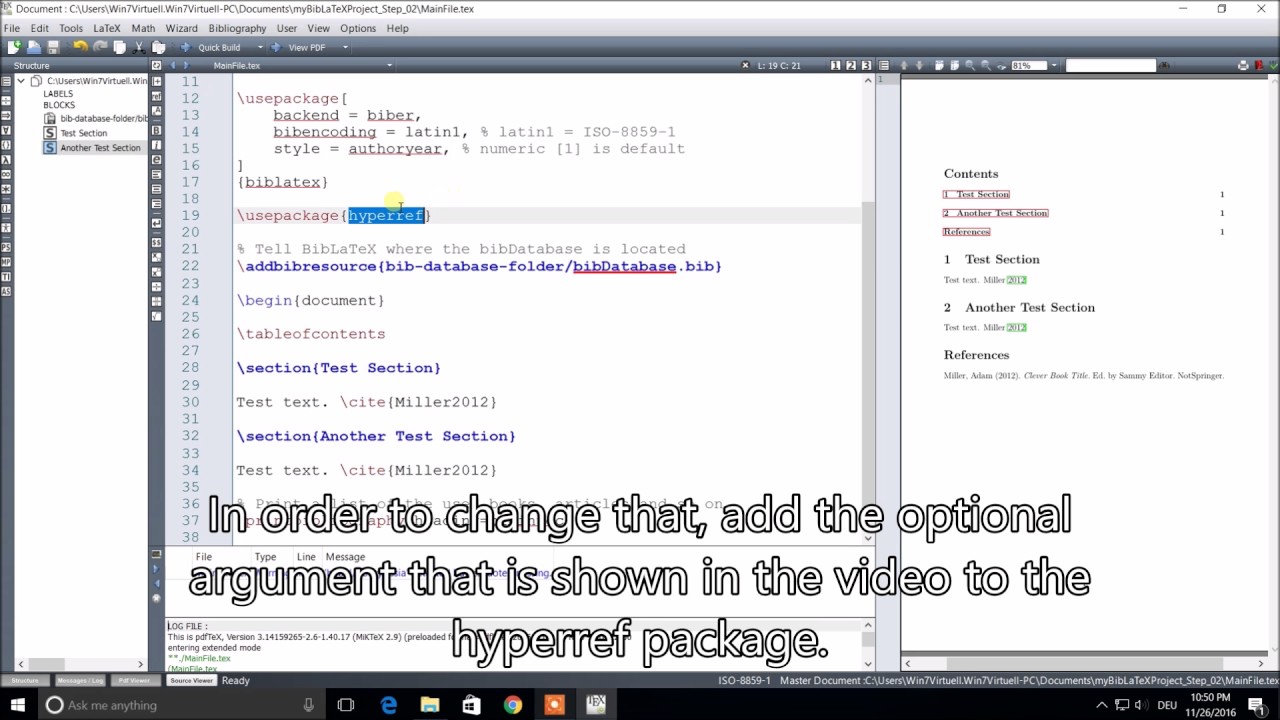Zoom out on the PDF preview

tap(986, 65)
